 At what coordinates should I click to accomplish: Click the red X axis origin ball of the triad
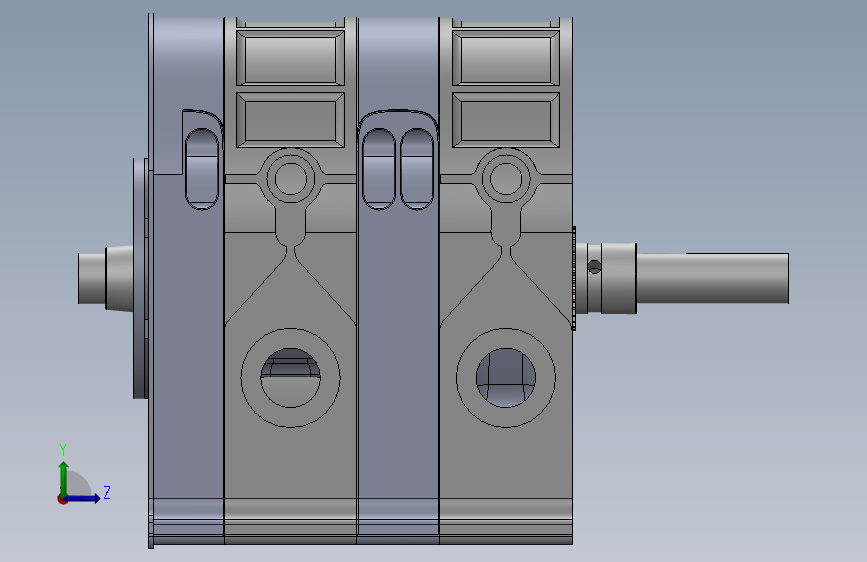coord(62,499)
